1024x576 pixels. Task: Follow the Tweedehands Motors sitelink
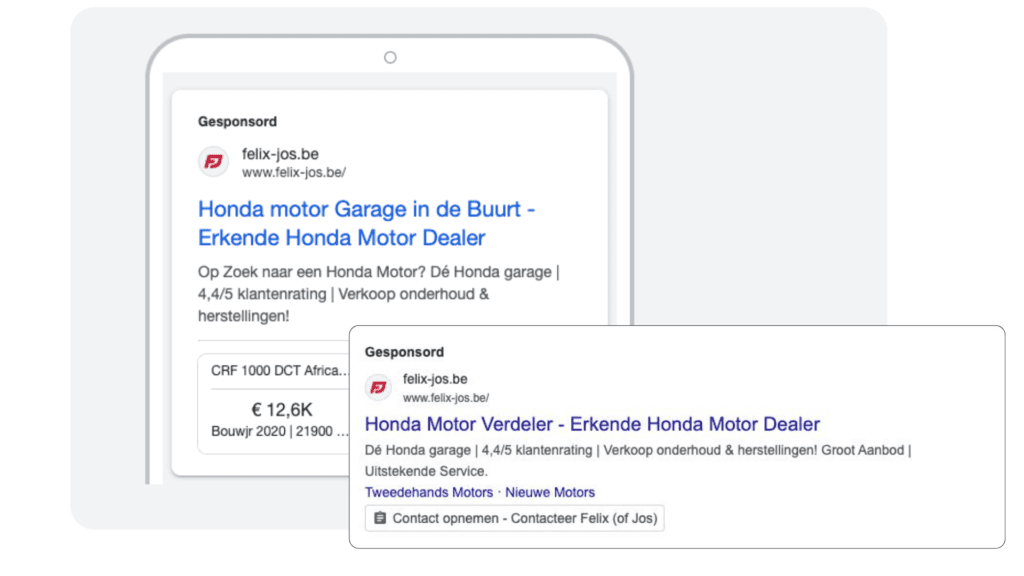point(428,492)
